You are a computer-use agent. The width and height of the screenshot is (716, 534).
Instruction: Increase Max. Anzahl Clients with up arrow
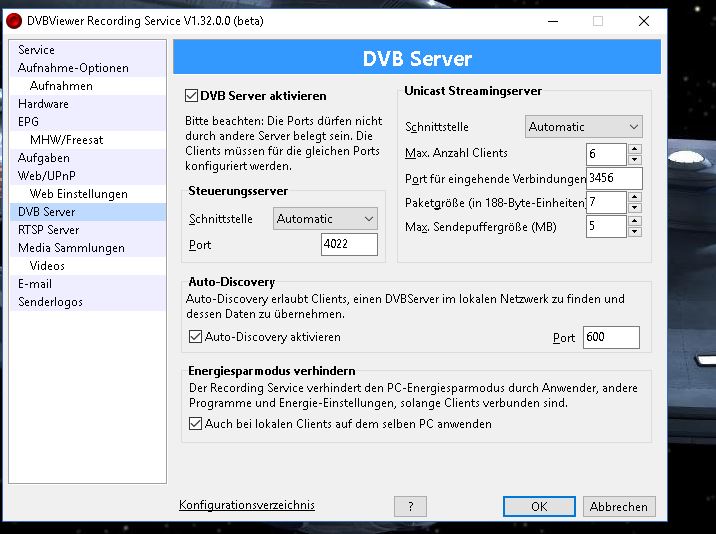635,149
